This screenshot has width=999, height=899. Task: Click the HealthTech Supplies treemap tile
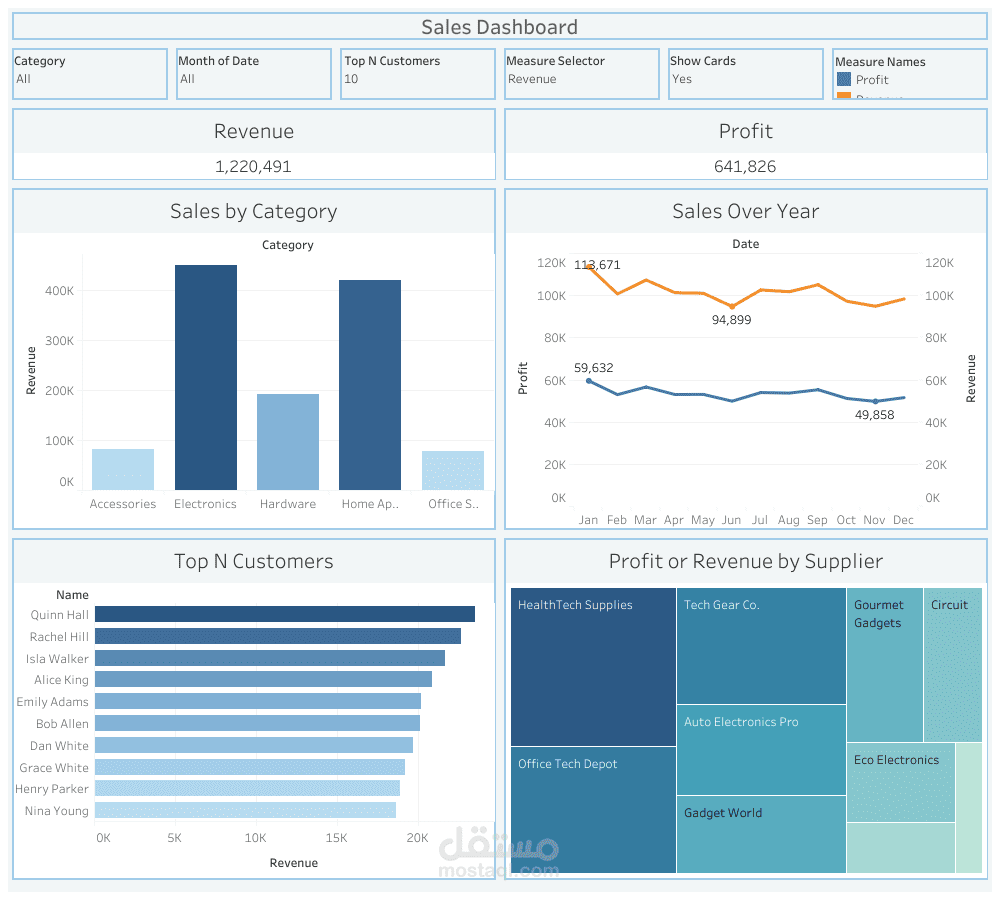tap(593, 667)
